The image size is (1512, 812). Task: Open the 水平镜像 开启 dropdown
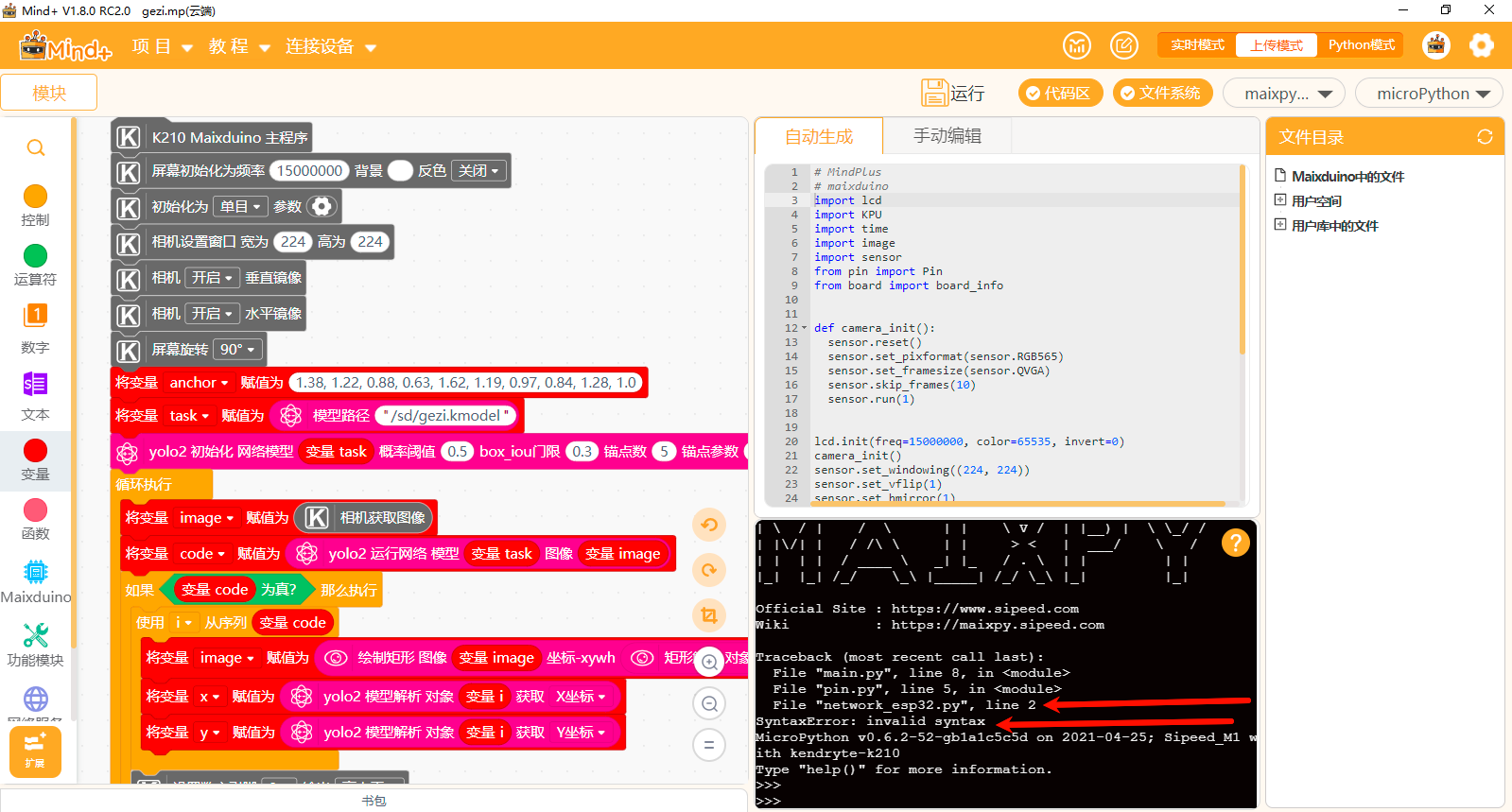coord(212,314)
